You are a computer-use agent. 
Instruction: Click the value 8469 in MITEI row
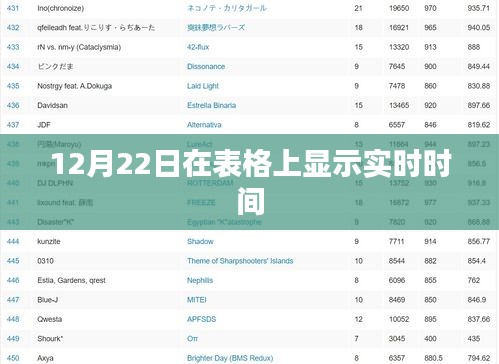[397, 300]
